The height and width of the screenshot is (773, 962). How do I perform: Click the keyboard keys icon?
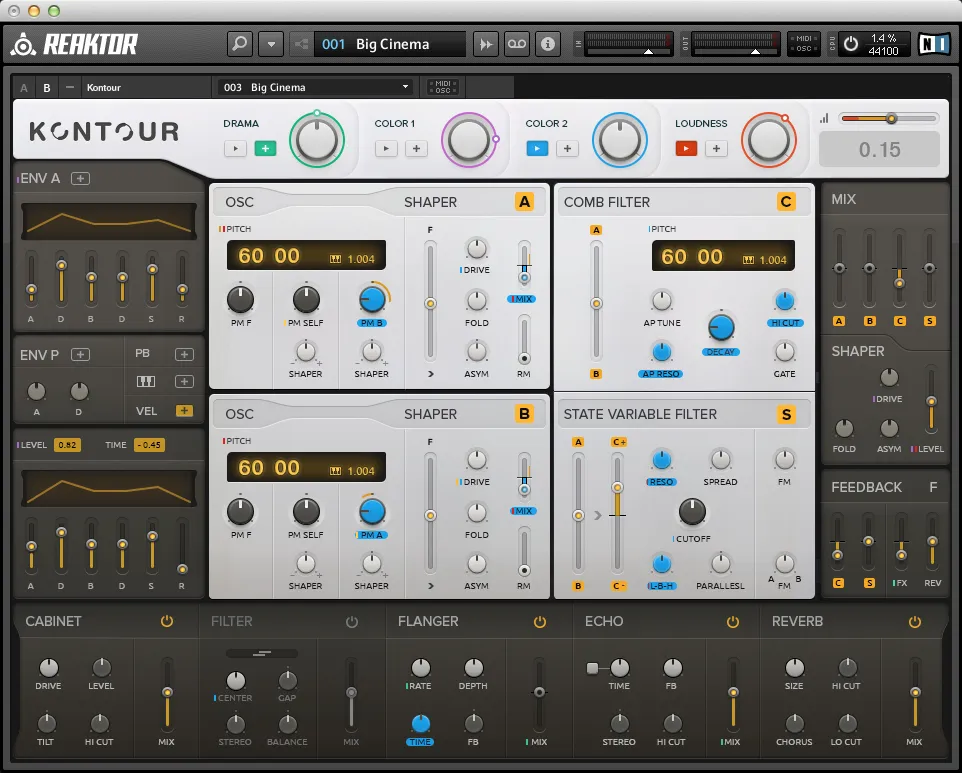145,382
